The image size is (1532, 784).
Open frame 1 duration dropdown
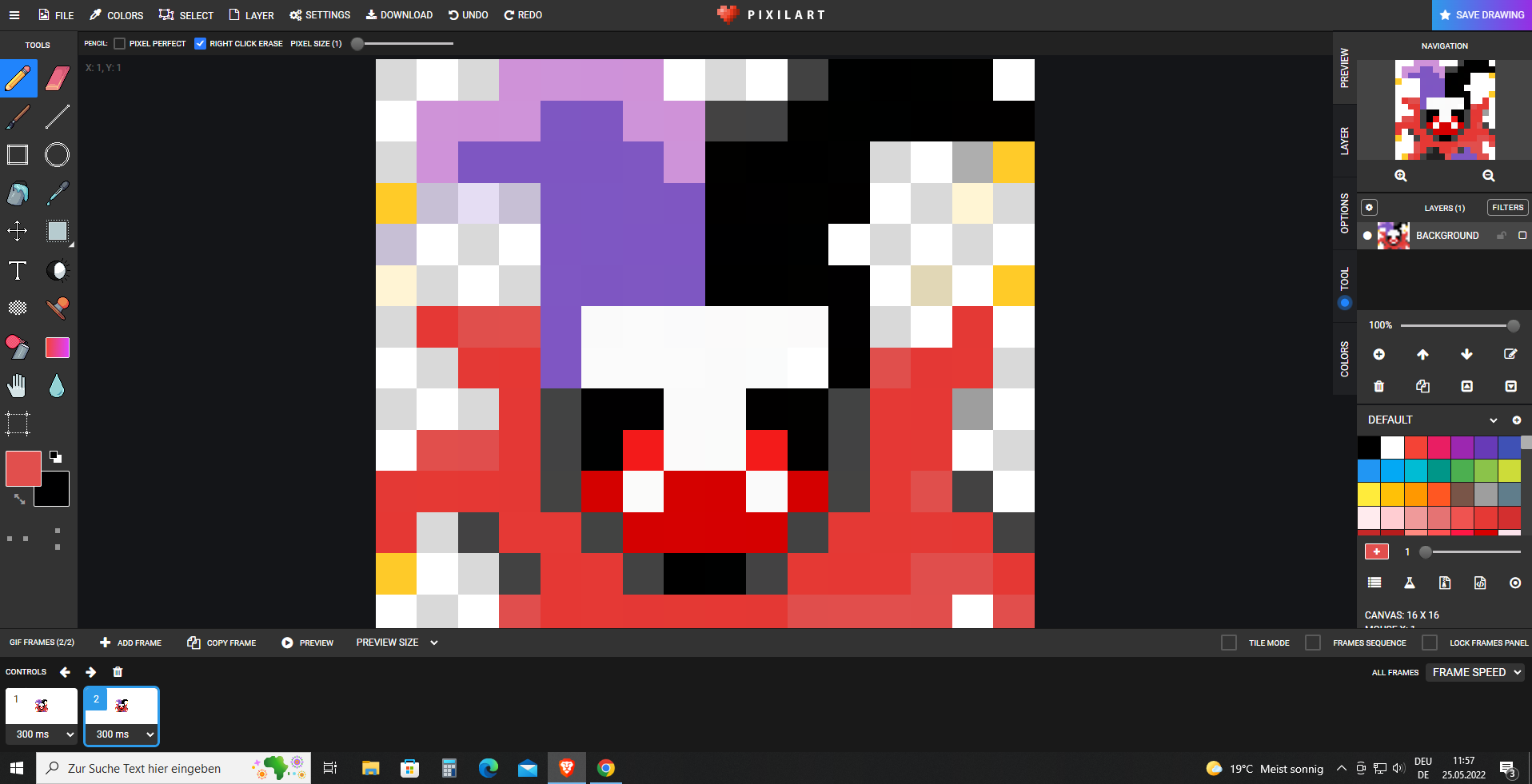[x=42, y=734]
